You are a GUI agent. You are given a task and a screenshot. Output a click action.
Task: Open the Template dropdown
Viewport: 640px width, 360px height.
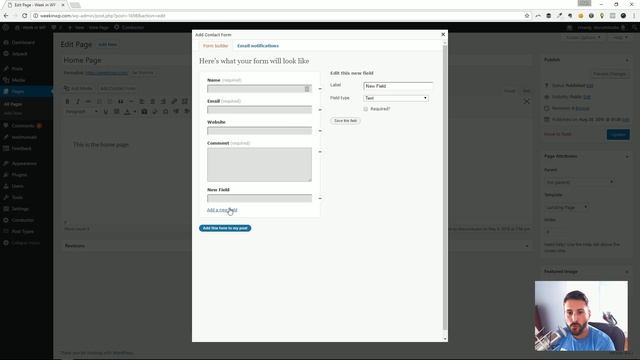click(x=566, y=207)
